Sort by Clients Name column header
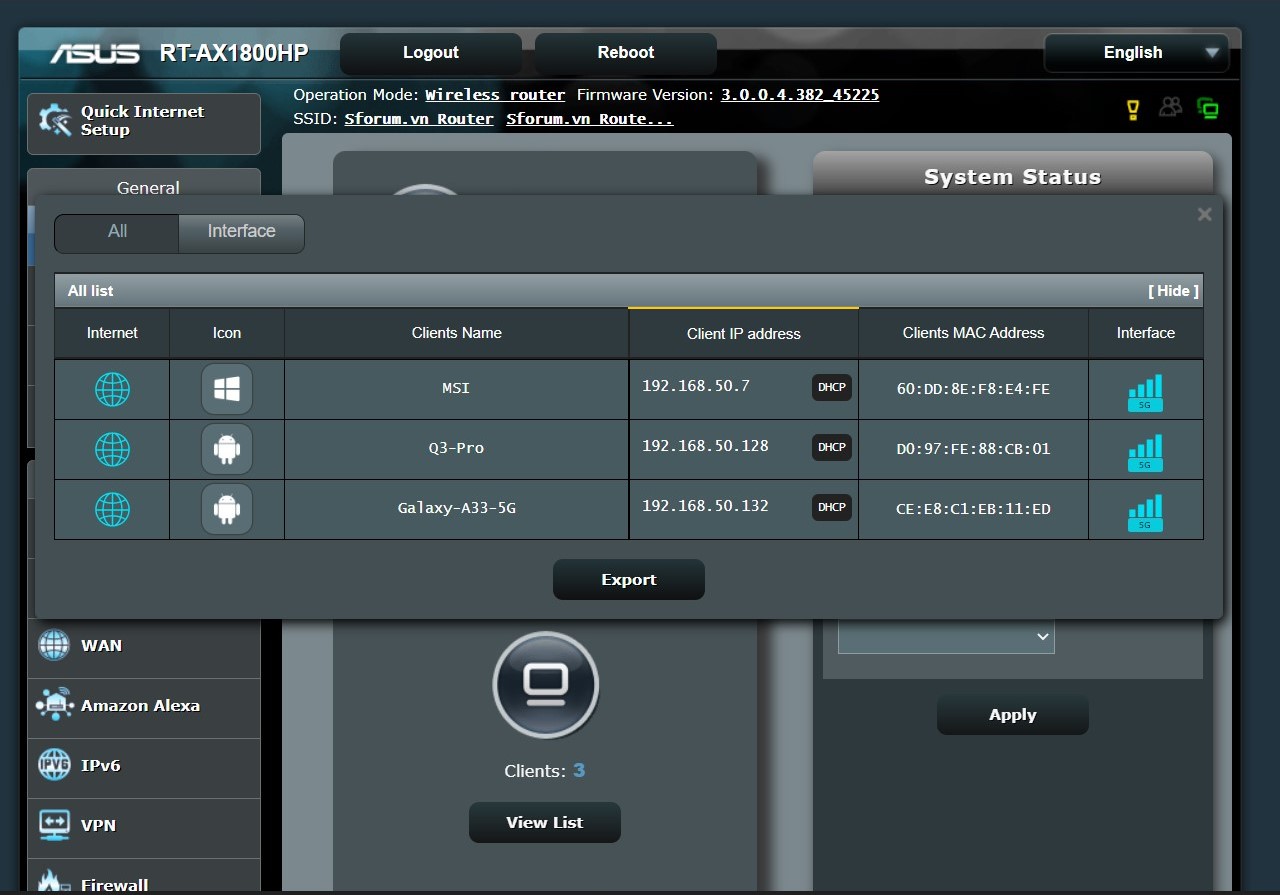The height and width of the screenshot is (895, 1280). pos(456,333)
